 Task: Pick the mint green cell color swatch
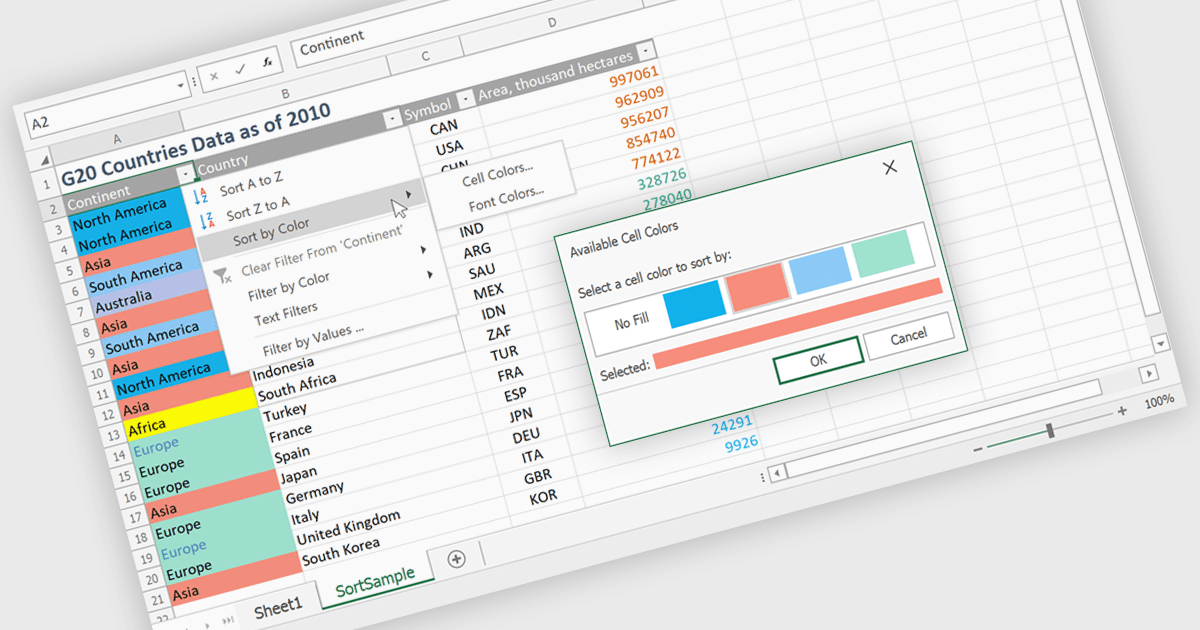[x=884, y=254]
